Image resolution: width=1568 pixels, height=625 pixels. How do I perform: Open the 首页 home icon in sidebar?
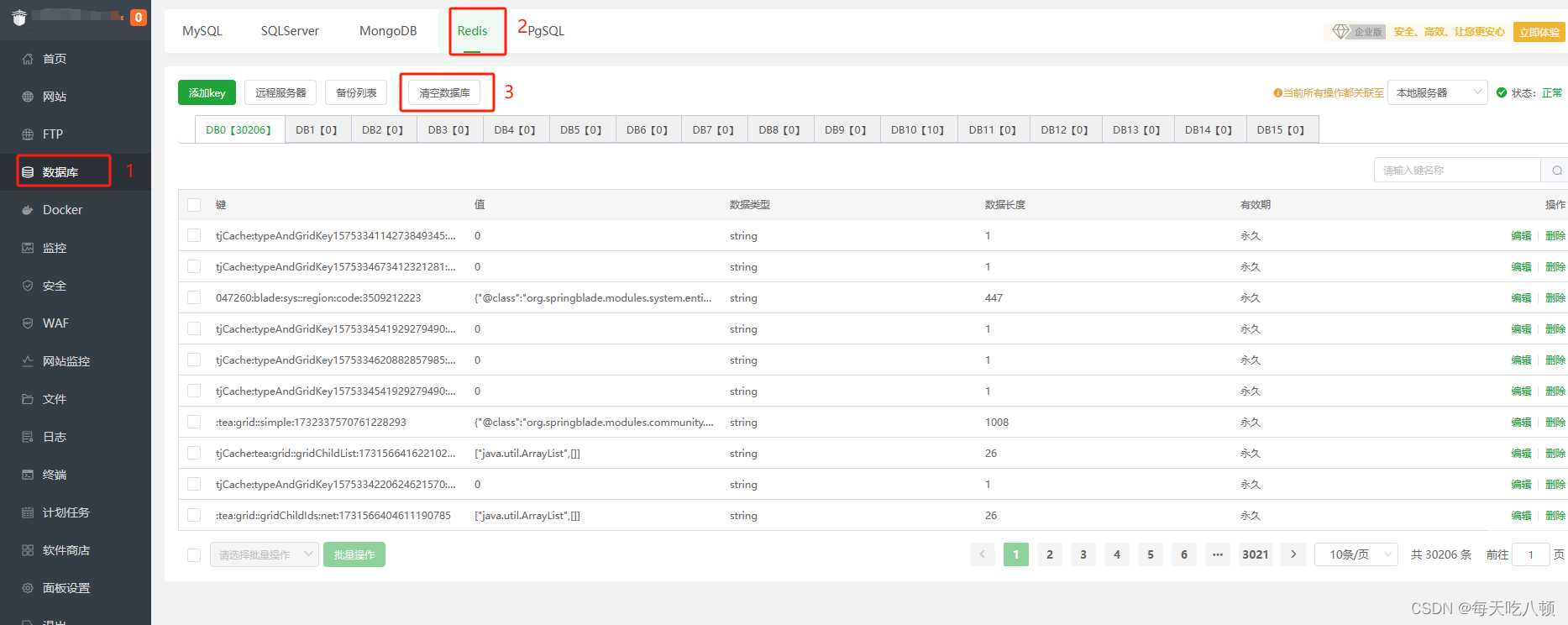[28, 59]
